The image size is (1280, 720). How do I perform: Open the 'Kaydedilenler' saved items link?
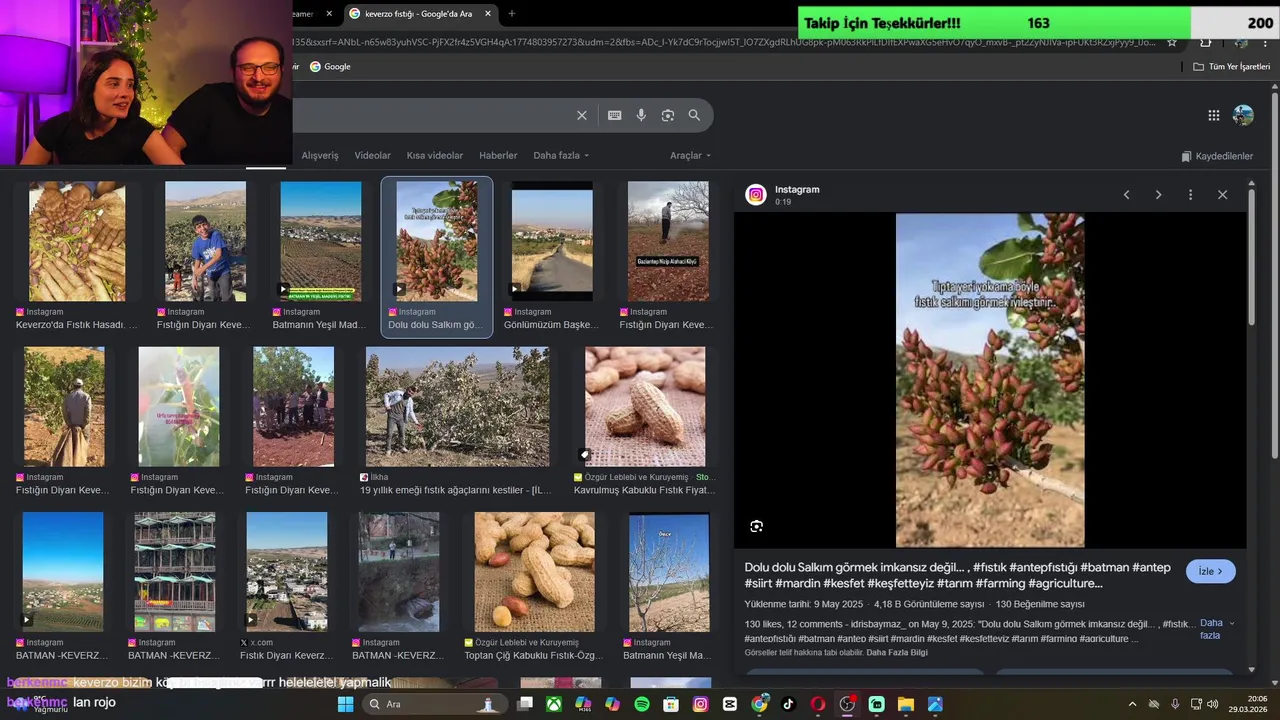(x=1217, y=156)
